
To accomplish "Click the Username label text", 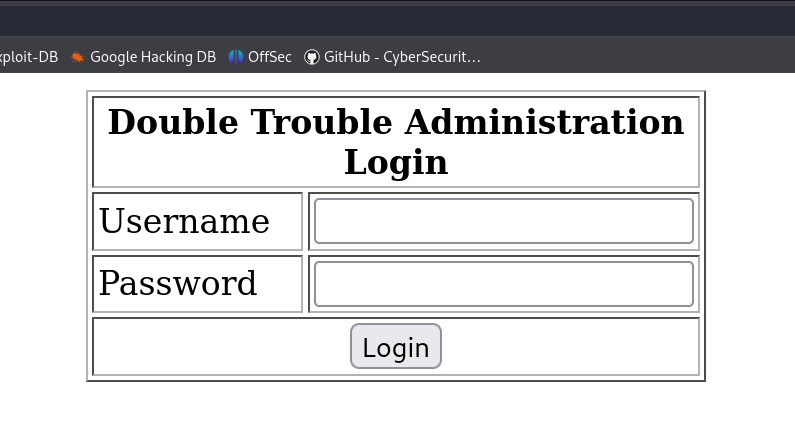I will tap(184, 221).
